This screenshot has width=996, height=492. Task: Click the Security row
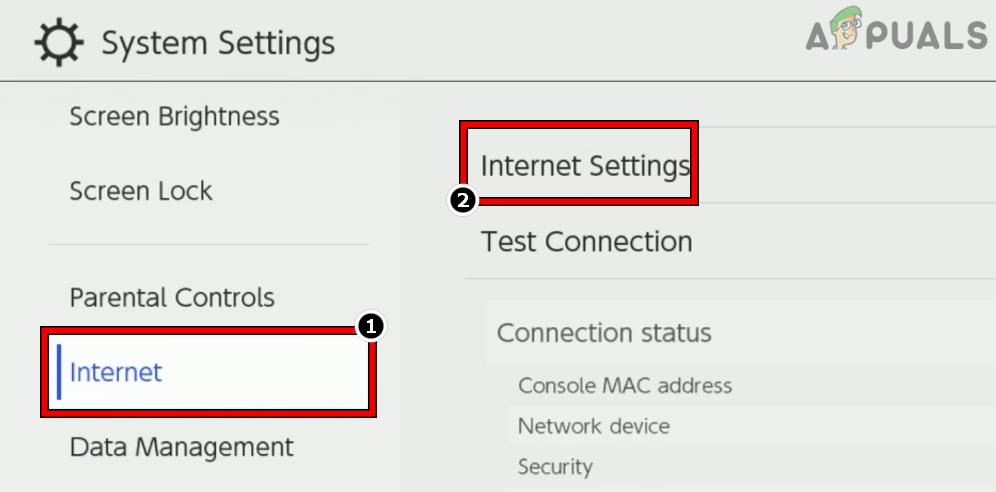coord(555,466)
